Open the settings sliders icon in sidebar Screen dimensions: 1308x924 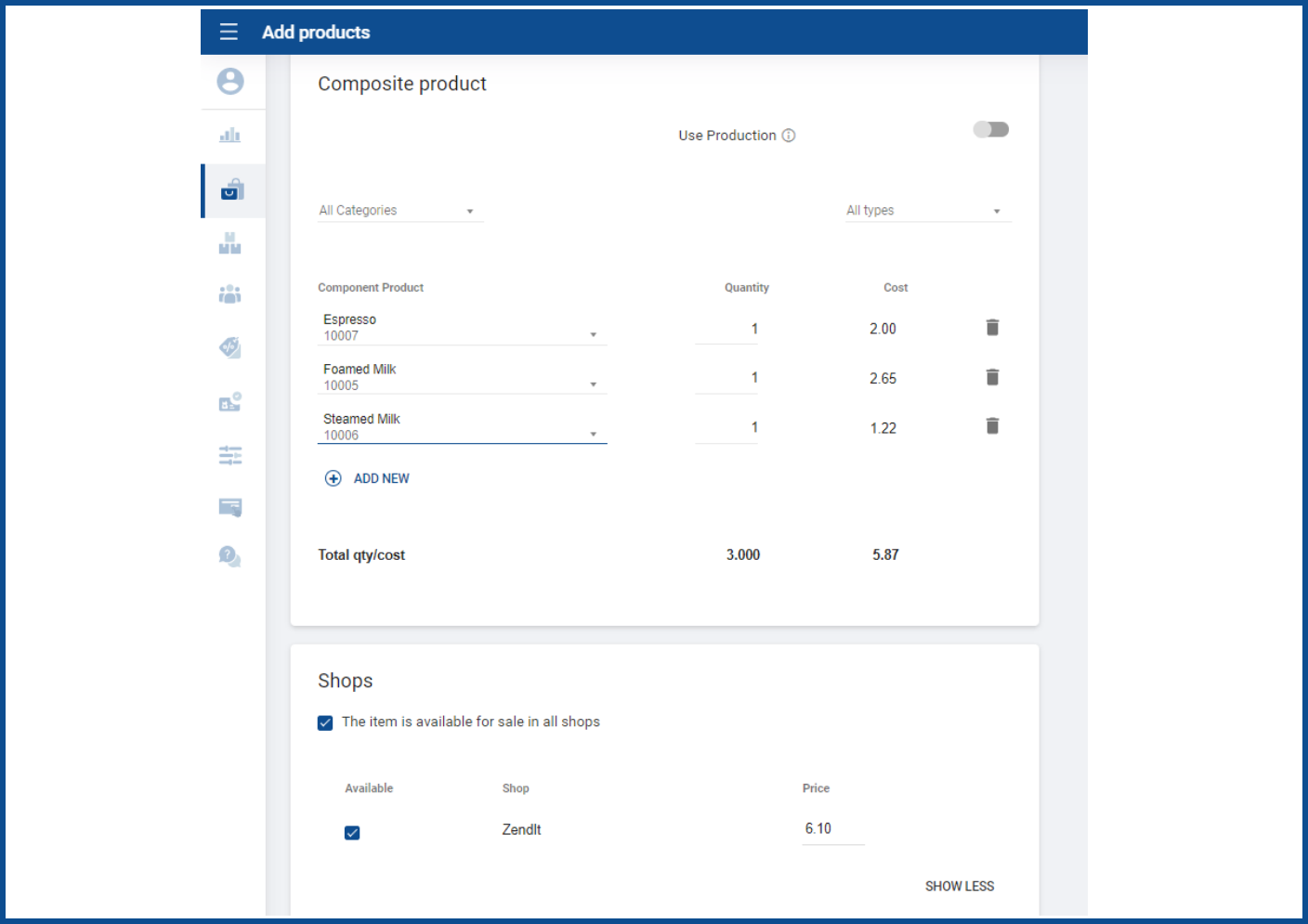[230, 455]
